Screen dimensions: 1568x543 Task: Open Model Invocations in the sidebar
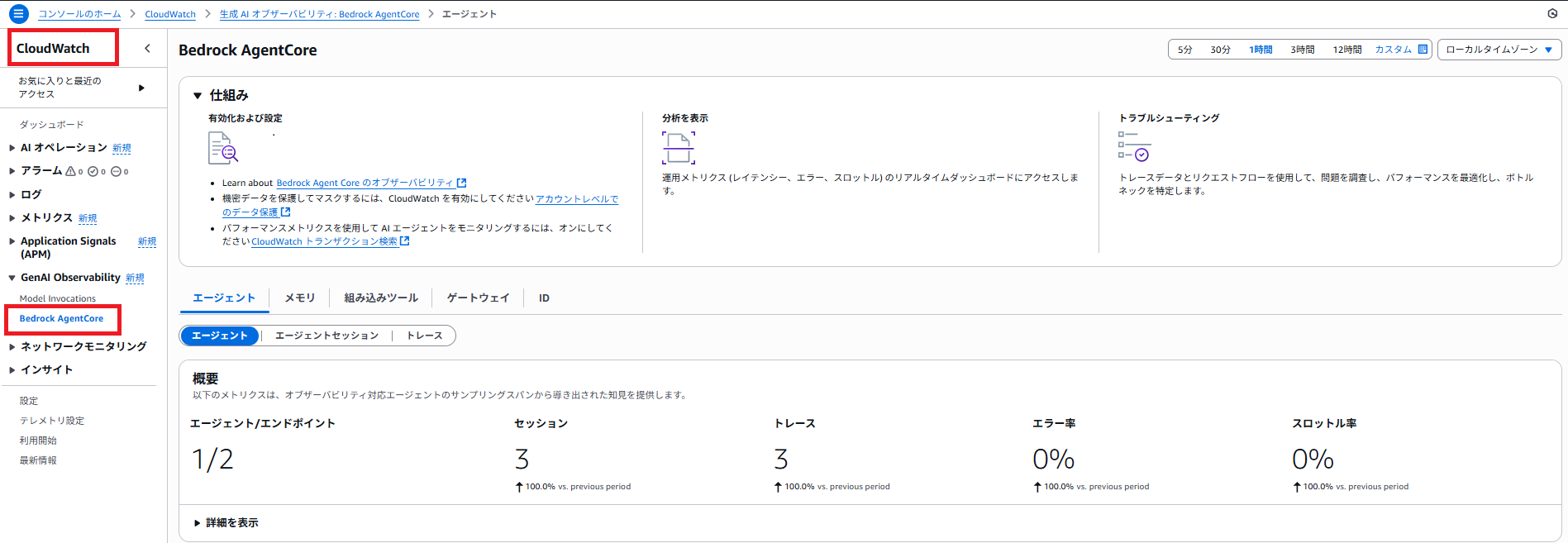[57, 298]
